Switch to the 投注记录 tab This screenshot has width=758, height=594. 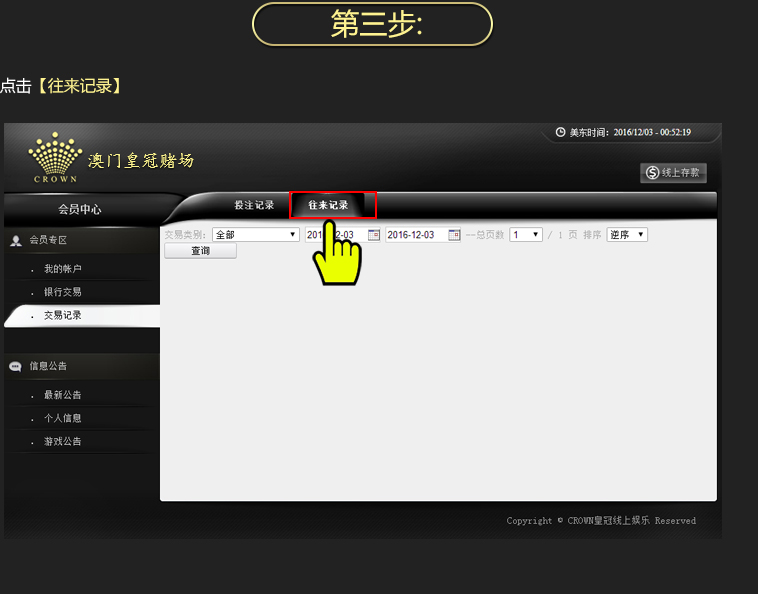pyautogui.click(x=254, y=205)
